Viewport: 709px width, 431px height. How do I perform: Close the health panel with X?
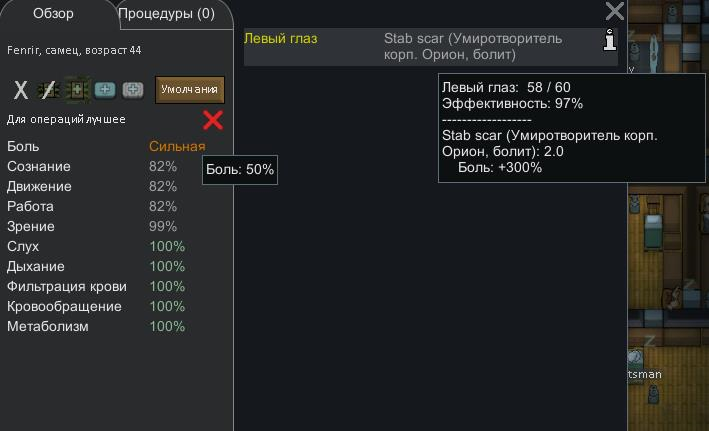(x=615, y=12)
